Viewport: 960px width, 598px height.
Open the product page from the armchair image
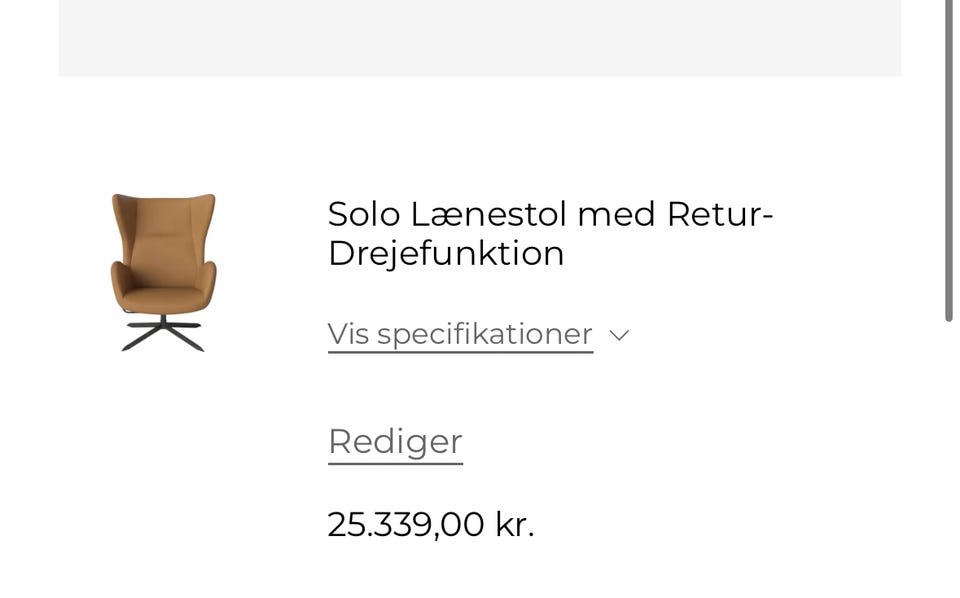click(x=163, y=272)
